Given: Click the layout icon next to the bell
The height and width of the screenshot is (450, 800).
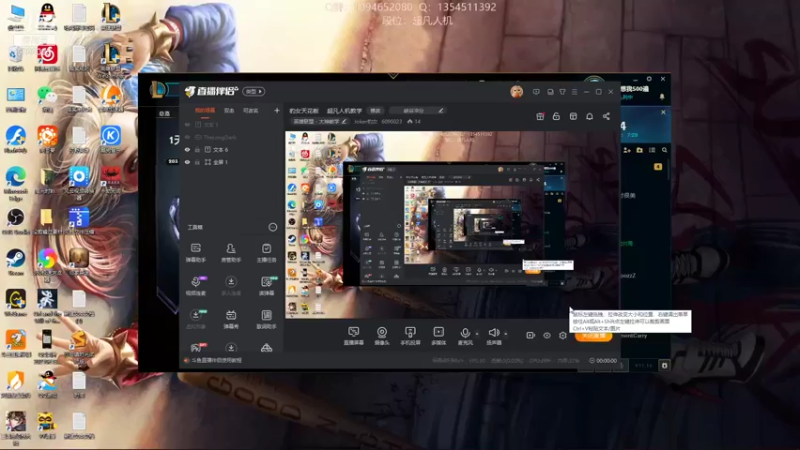Looking at the screenshot, I should coord(573,116).
